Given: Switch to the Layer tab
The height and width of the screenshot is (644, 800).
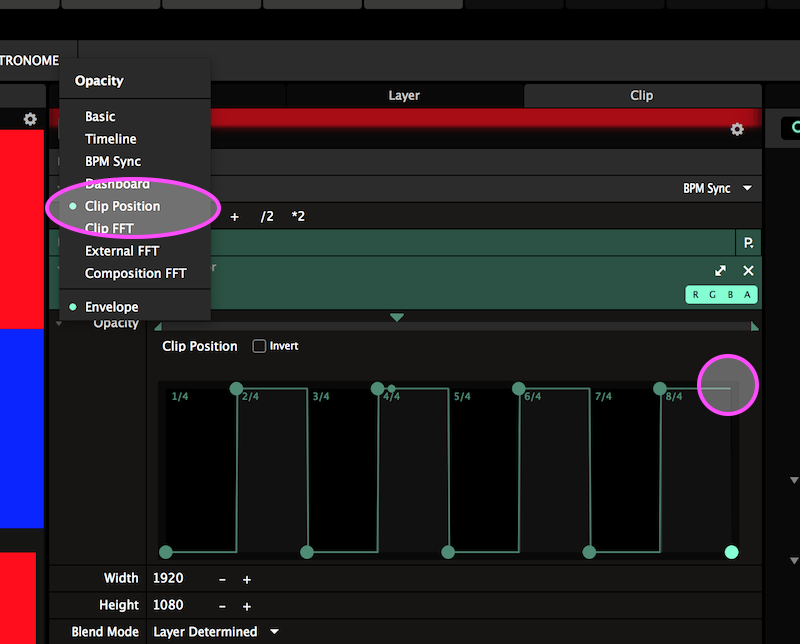Looking at the screenshot, I should point(404,96).
